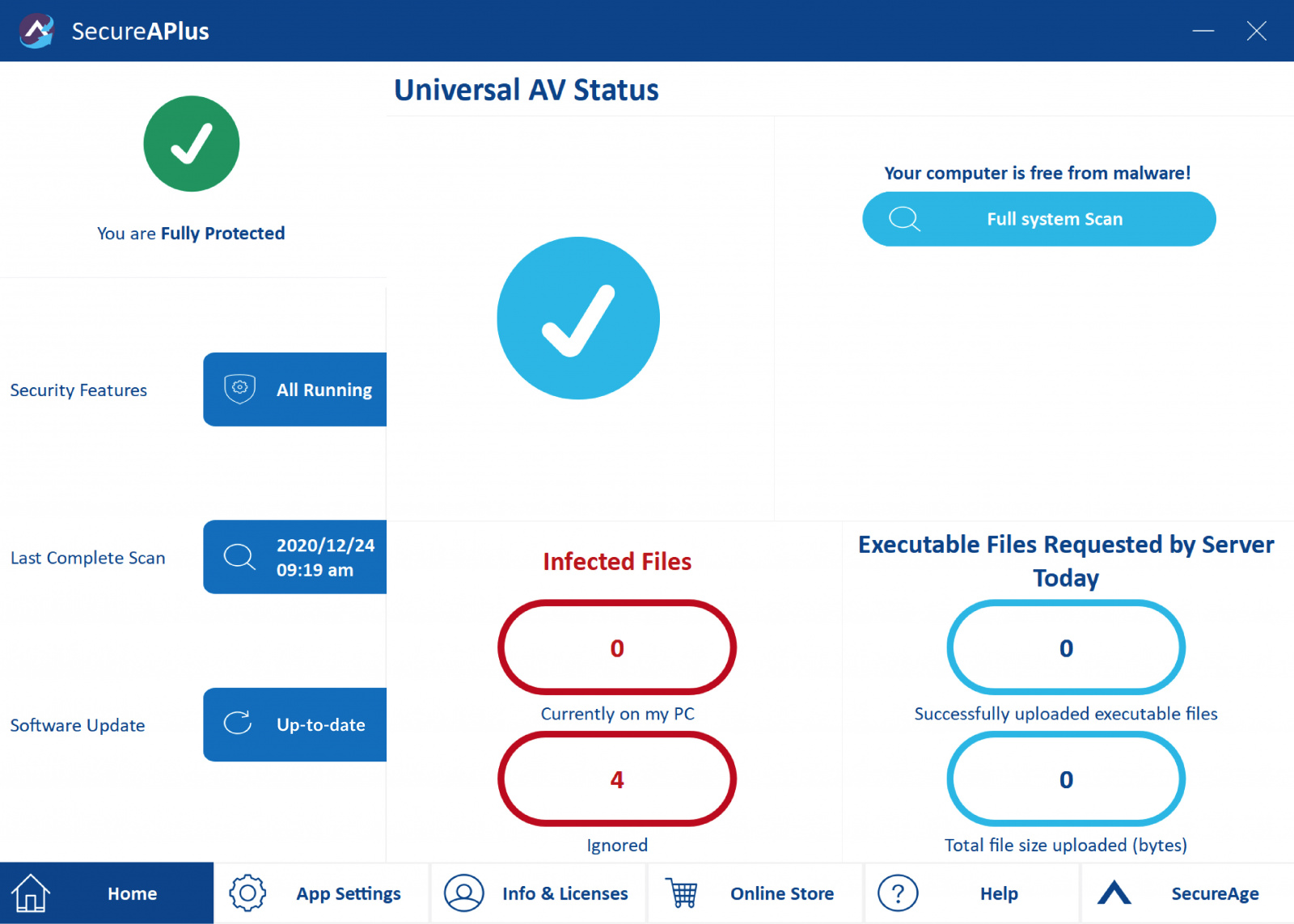Open the SecureAge tab

tap(1188, 893)
